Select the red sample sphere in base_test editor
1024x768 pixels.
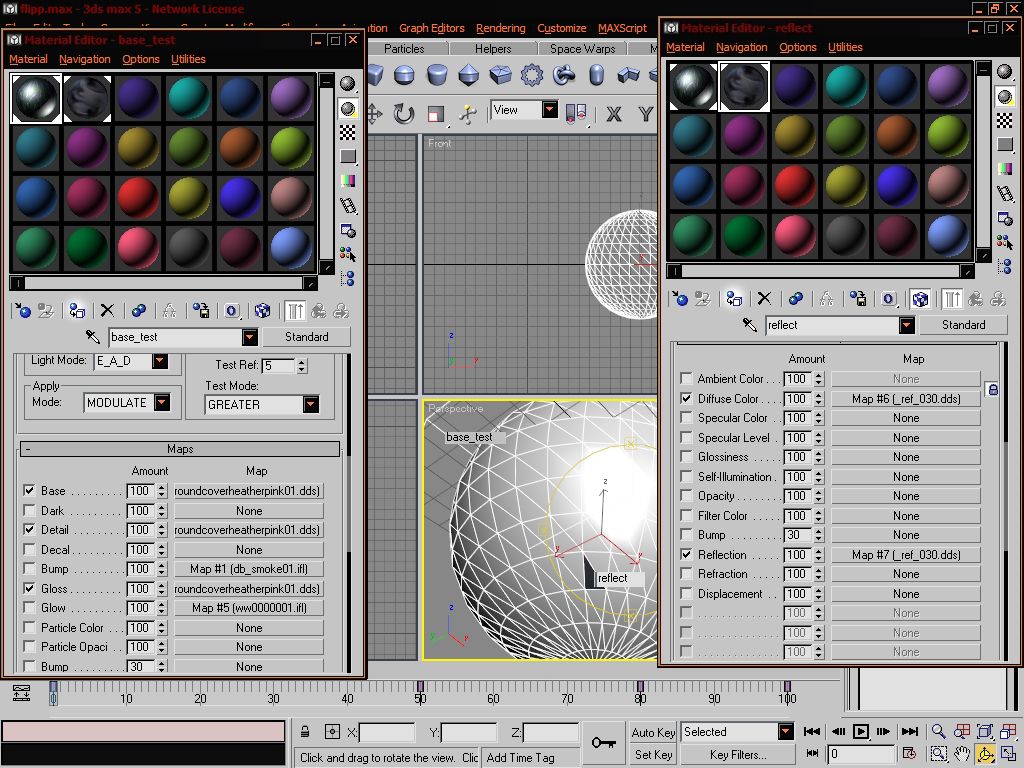(138, 197)
